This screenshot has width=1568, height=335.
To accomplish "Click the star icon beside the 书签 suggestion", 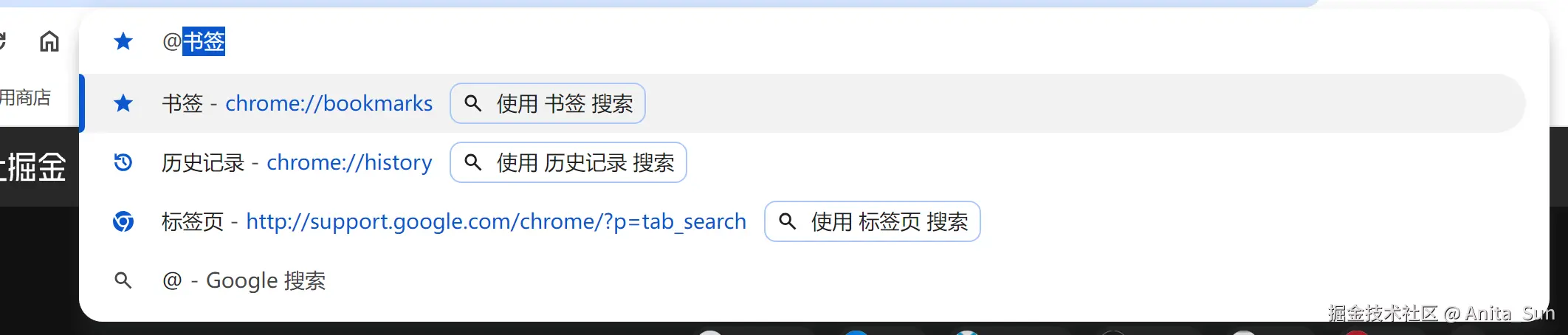I will coord(123,103).
